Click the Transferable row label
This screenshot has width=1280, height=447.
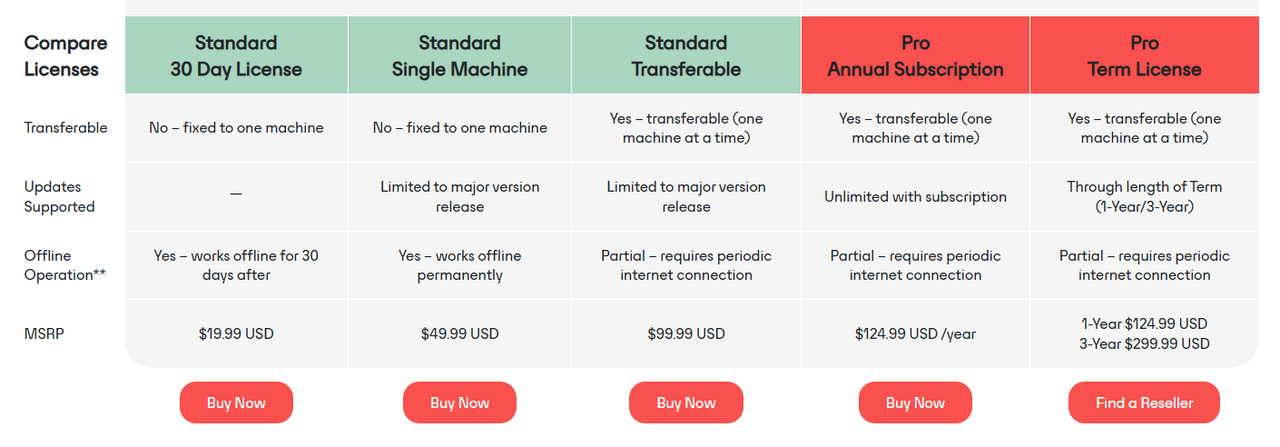[66, 128]
